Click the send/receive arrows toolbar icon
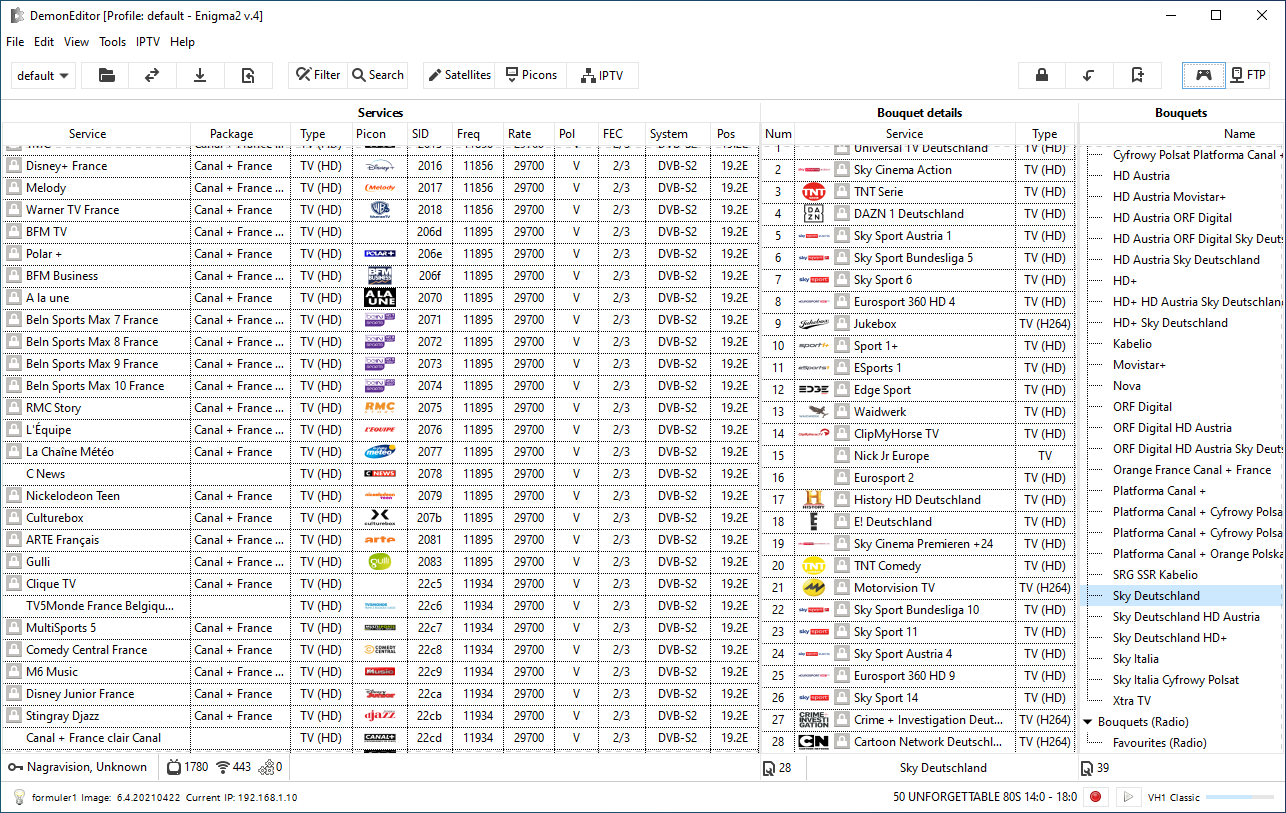 pyautogui.click(x=153, y=75)
